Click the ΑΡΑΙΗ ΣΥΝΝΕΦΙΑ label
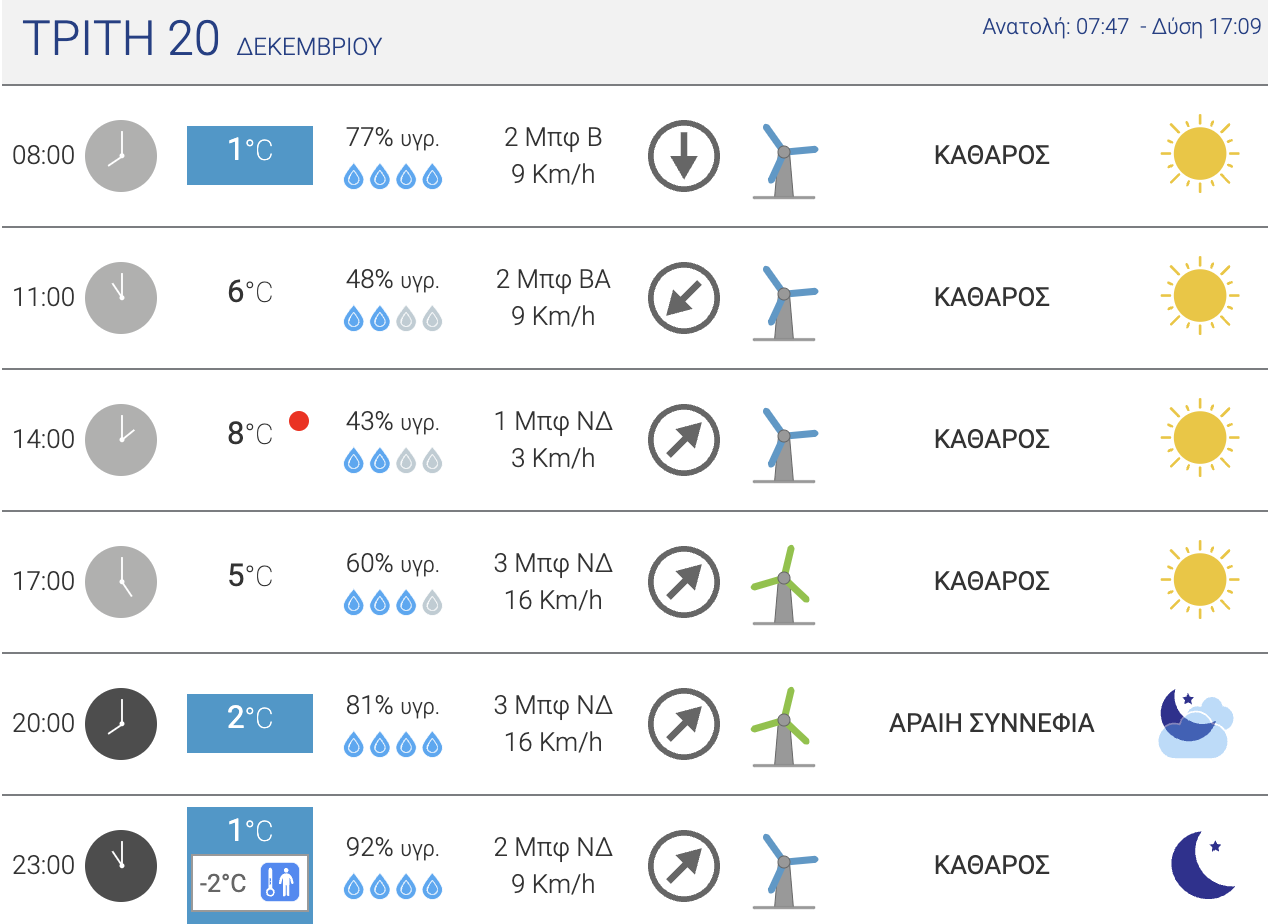 pyautogui.click(x=991, y=723)
